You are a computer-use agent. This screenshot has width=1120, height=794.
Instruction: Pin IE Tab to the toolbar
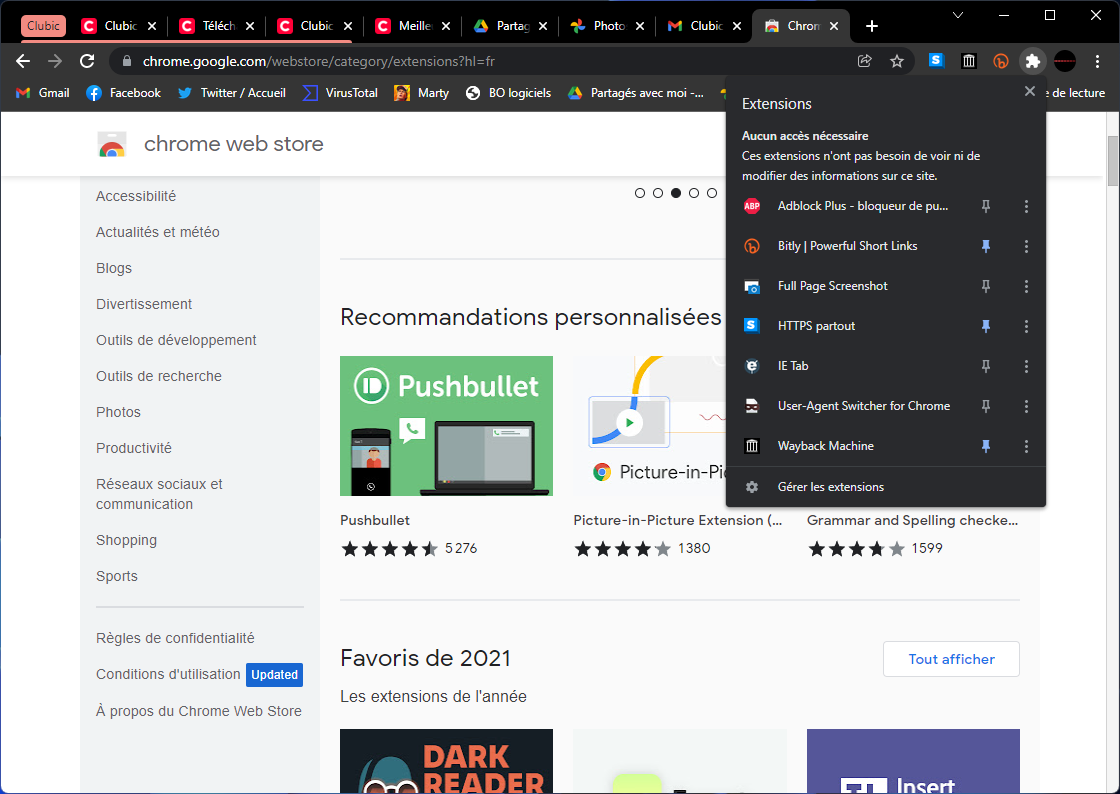(986, 366)
